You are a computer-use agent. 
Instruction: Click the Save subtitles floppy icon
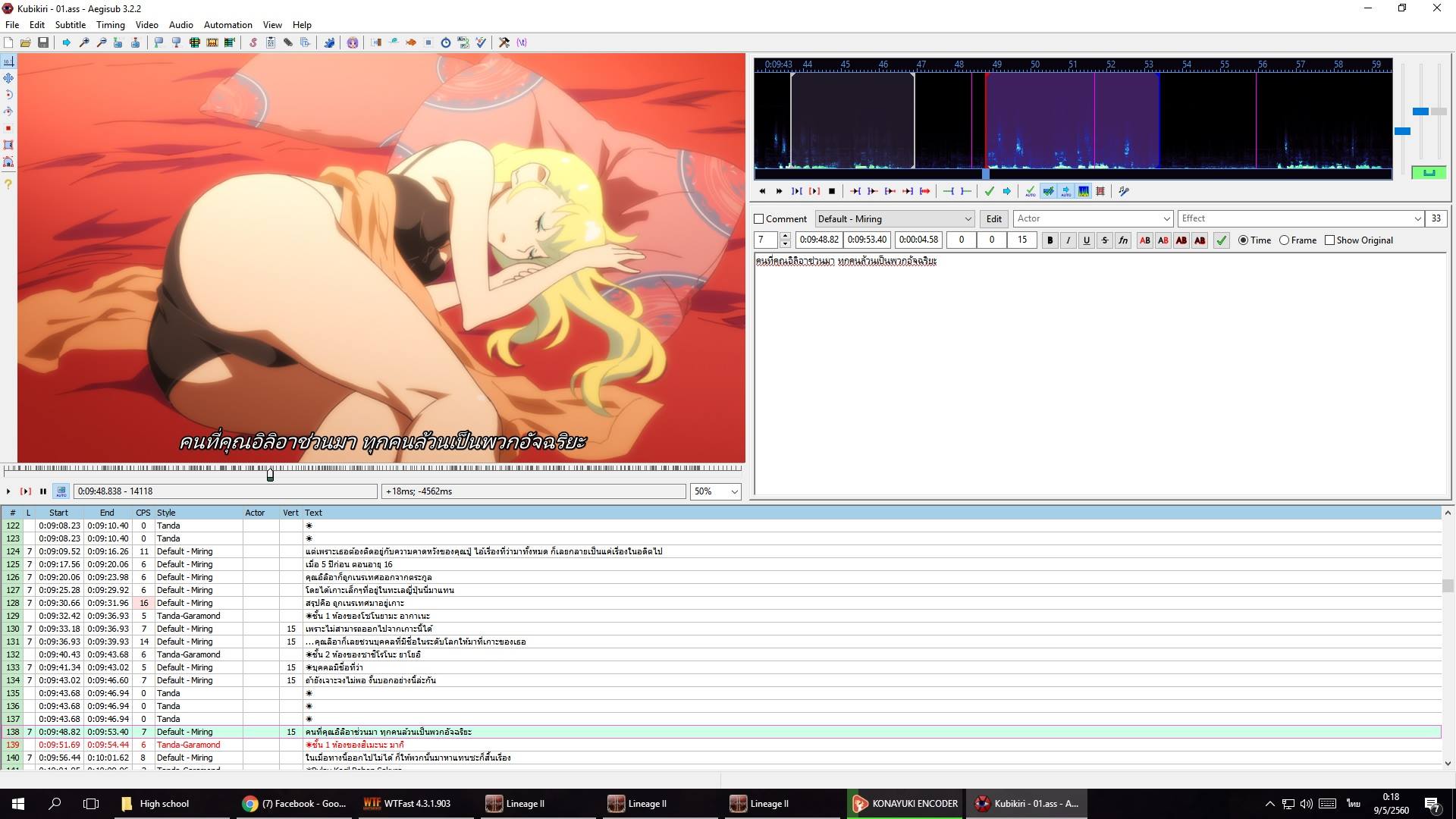(43, 42)
